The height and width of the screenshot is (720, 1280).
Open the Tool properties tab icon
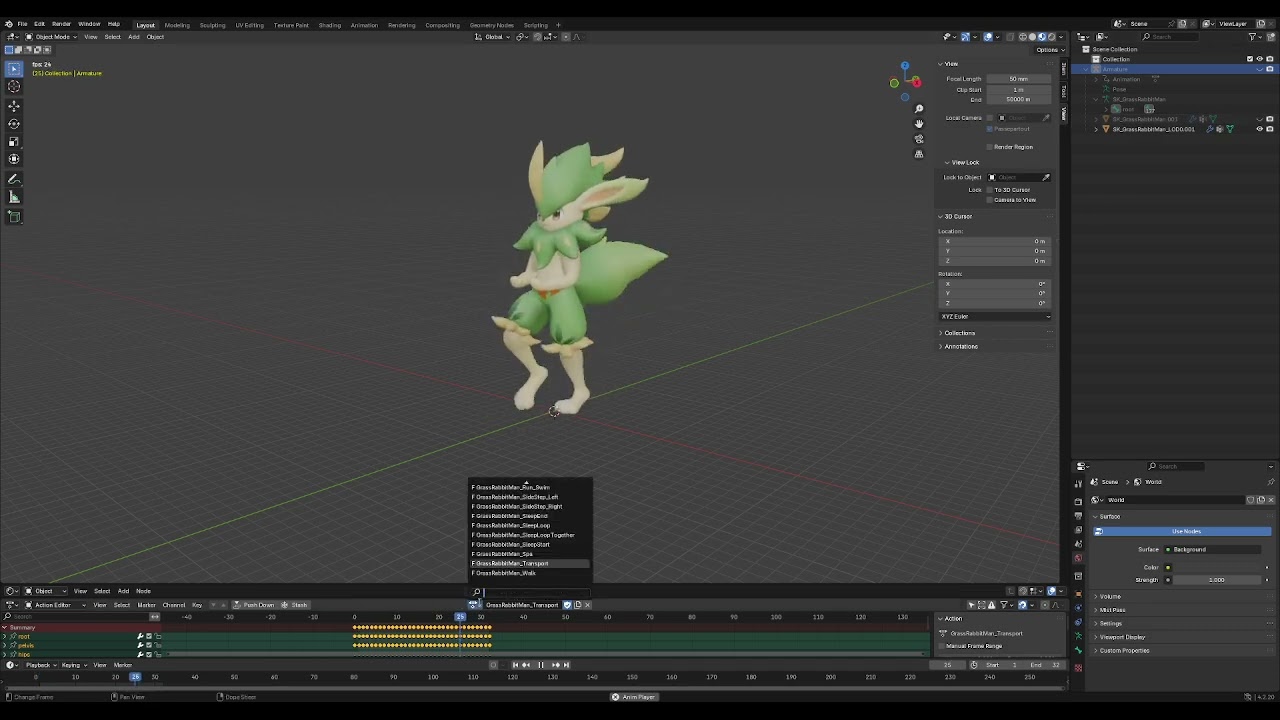click(1078, 484)
